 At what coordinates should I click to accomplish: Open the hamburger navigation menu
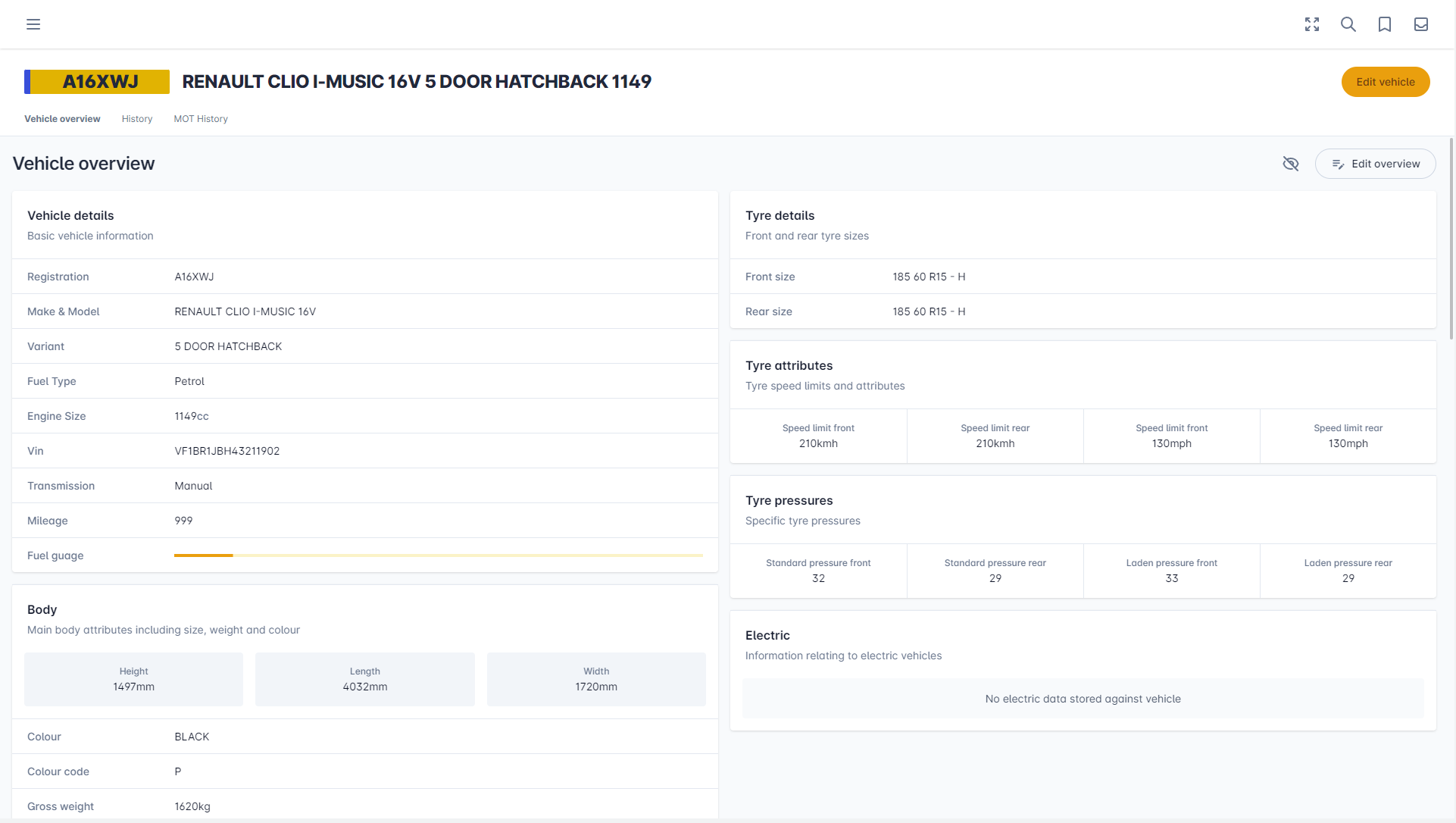coord(33,23)
